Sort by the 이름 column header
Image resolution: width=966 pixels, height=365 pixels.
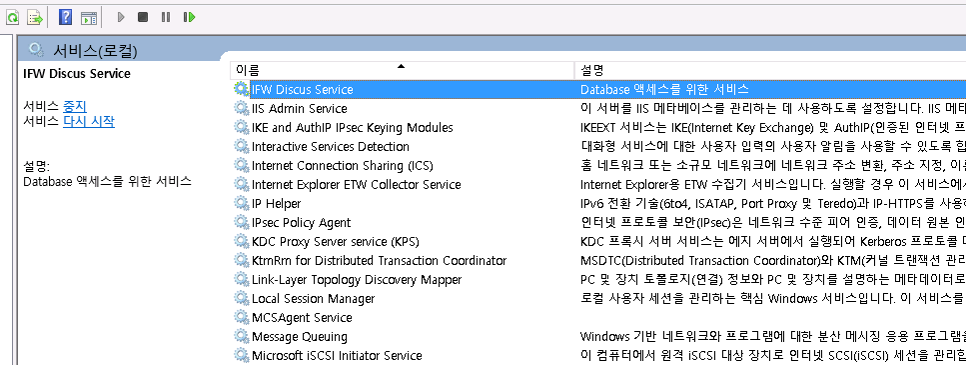coord(402,70)
